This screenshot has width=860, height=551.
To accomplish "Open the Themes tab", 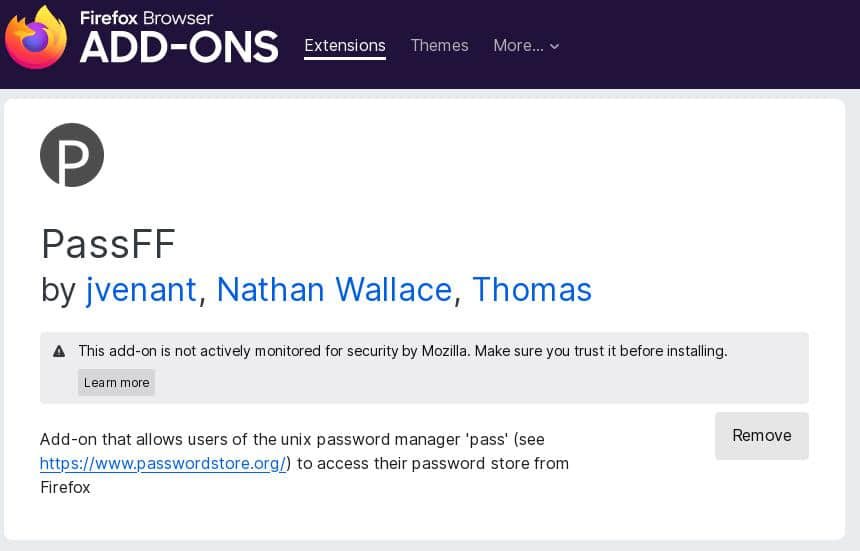I will (439, 45).
